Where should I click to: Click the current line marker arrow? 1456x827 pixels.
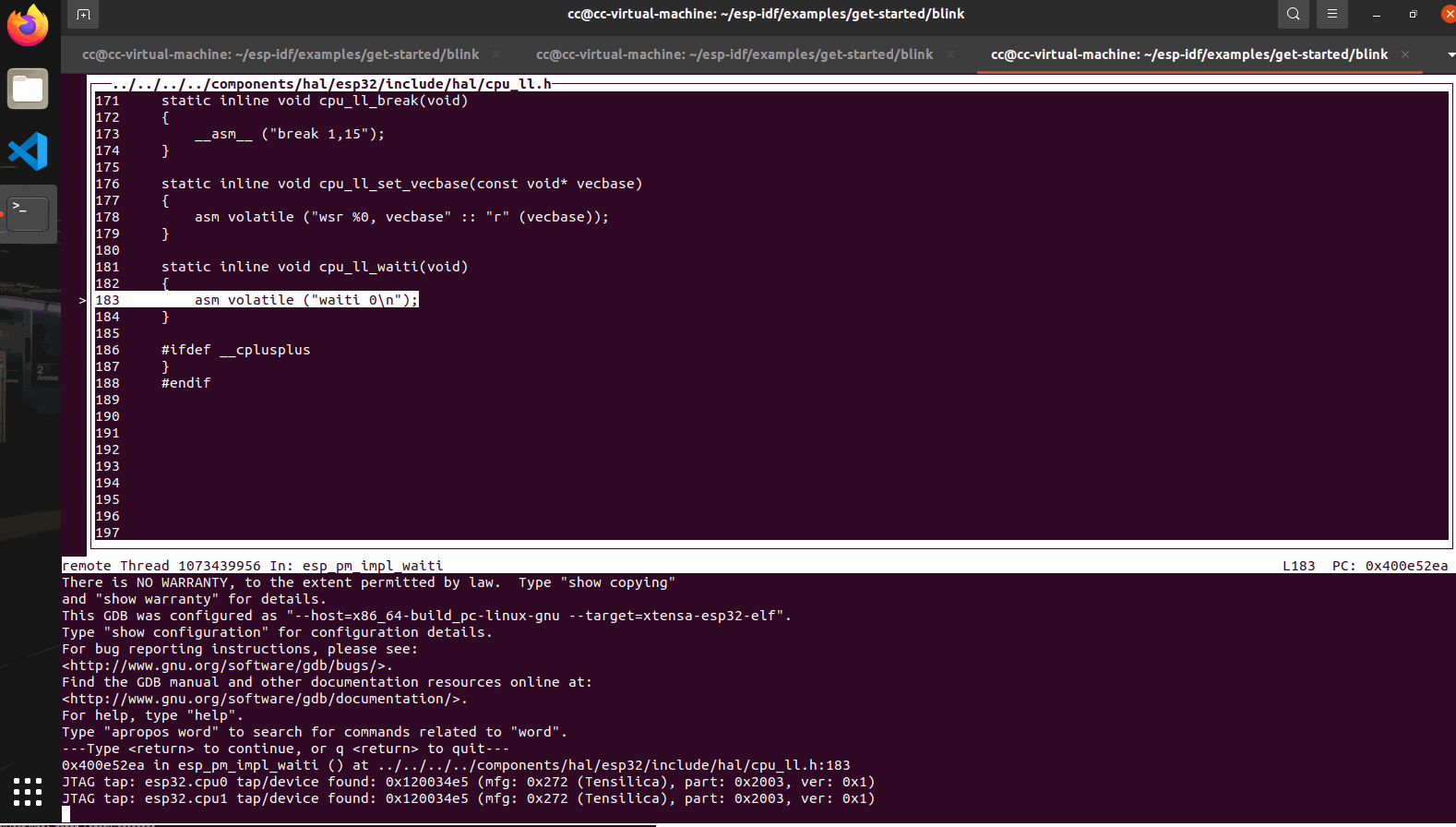point(82,300)
